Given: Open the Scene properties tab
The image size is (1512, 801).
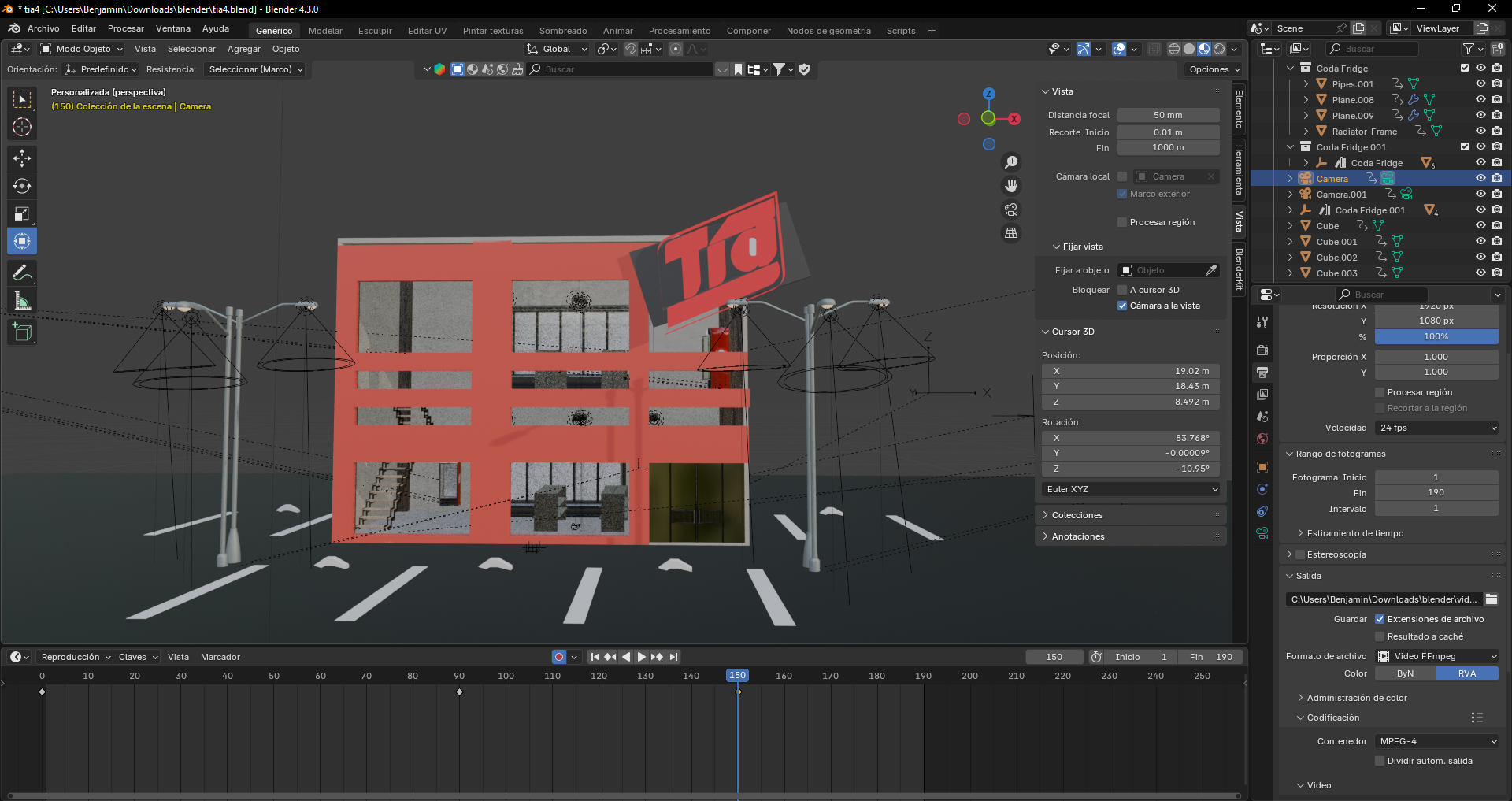Looking at the screenshot, I should 1262,416.
